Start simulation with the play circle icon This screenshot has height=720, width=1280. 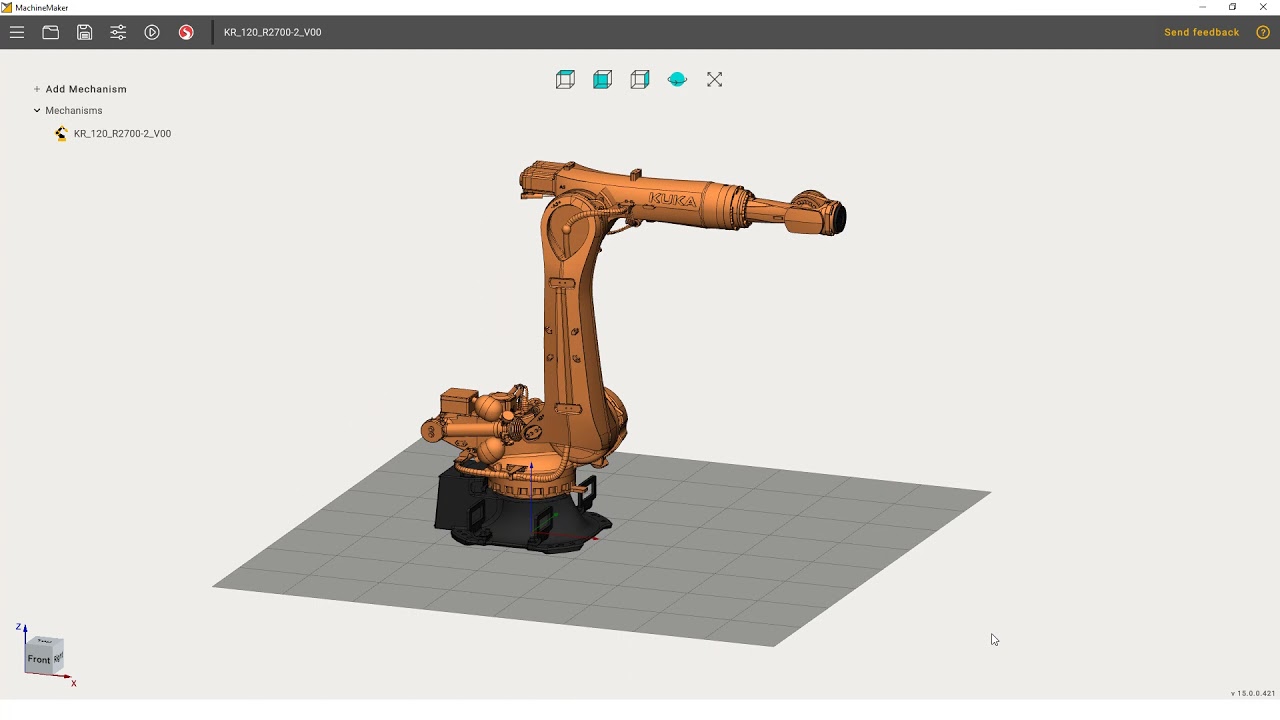pyautogui.click(x=152, y=32)
